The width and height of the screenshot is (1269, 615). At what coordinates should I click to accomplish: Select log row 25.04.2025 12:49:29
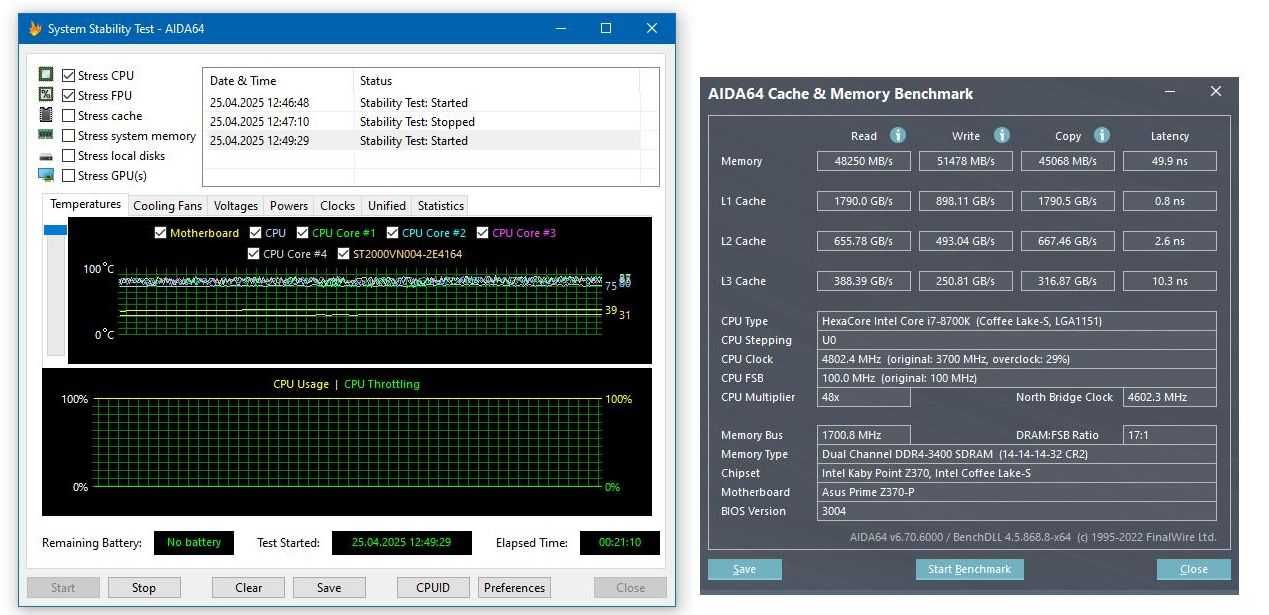421,140
